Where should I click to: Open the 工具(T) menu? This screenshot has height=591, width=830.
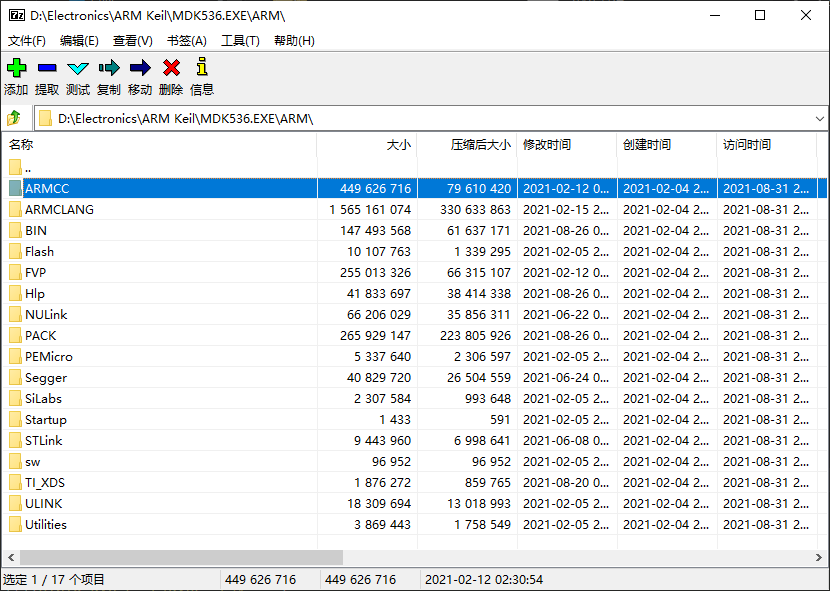coord(240,41)
